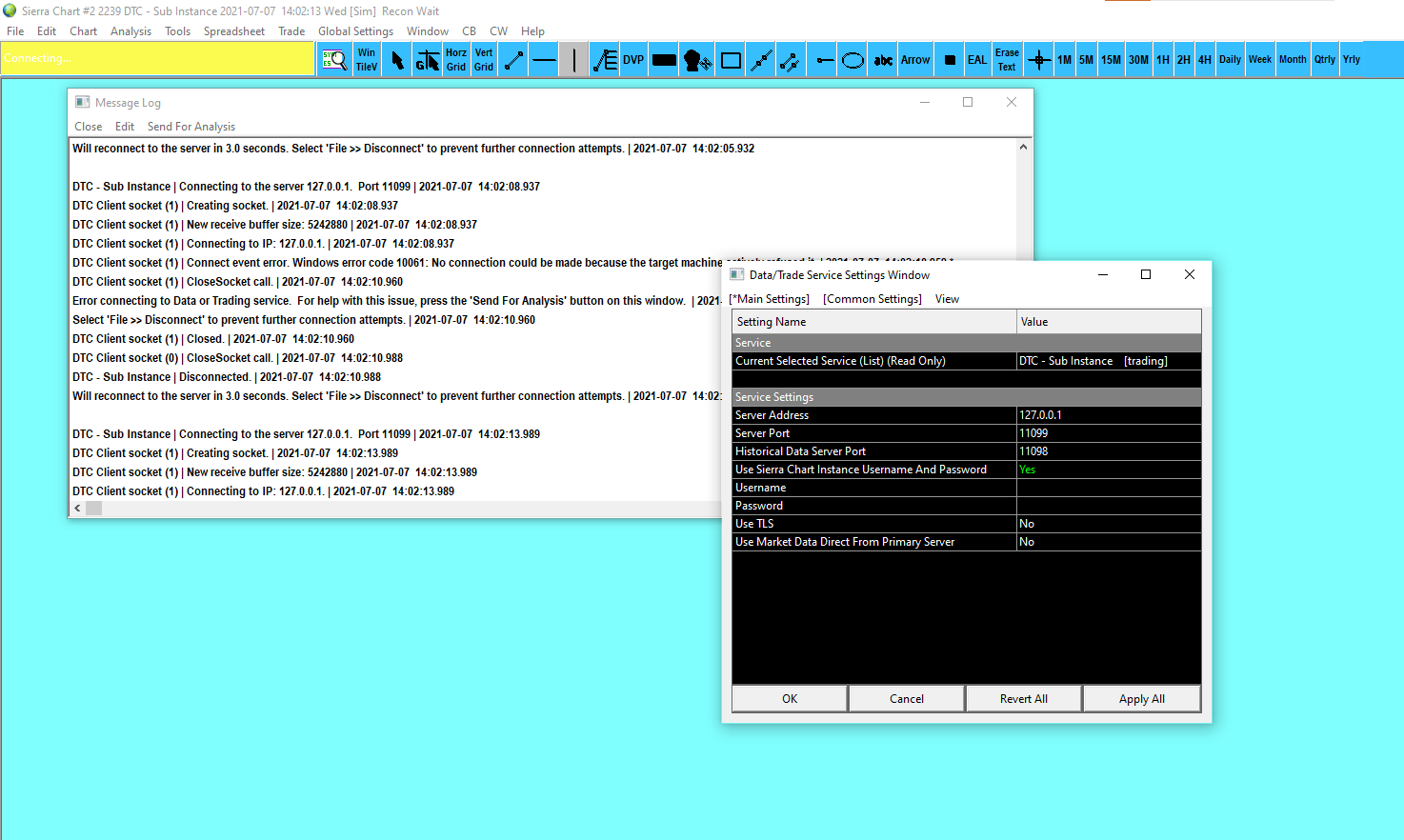Switch to the Yrly timeframe

pyautogui.click(x=1352, y=60)
